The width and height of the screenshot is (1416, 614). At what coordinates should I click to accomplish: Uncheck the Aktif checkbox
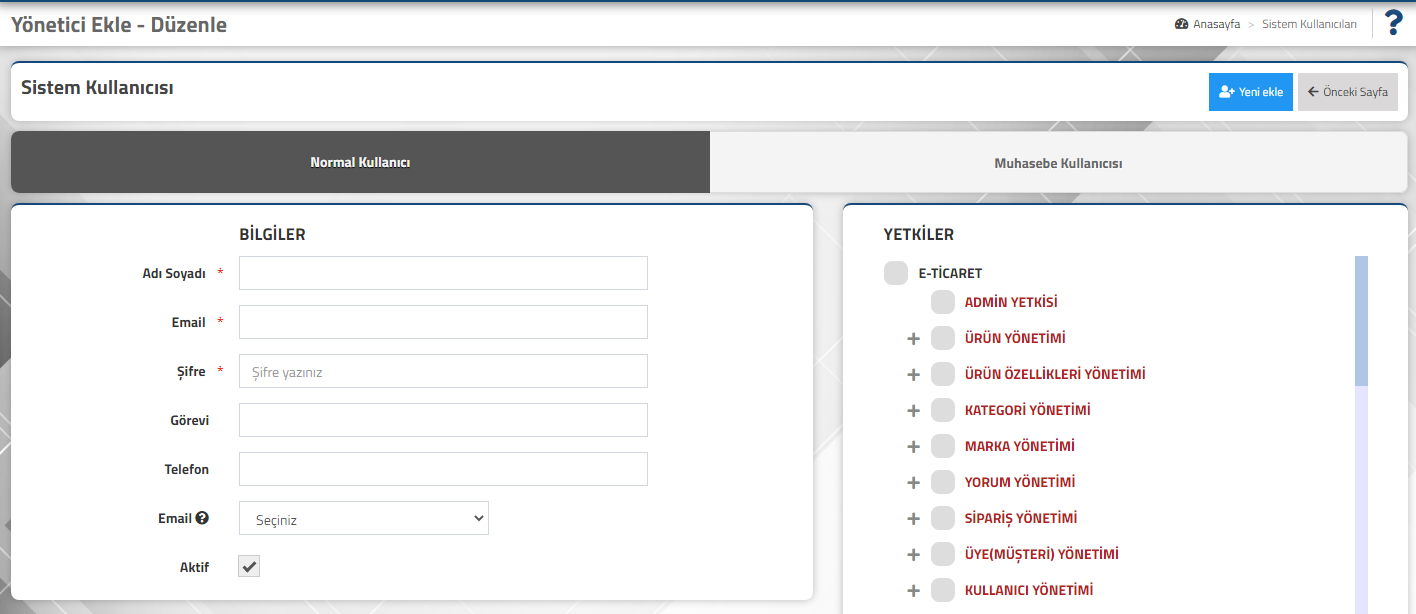249,566
